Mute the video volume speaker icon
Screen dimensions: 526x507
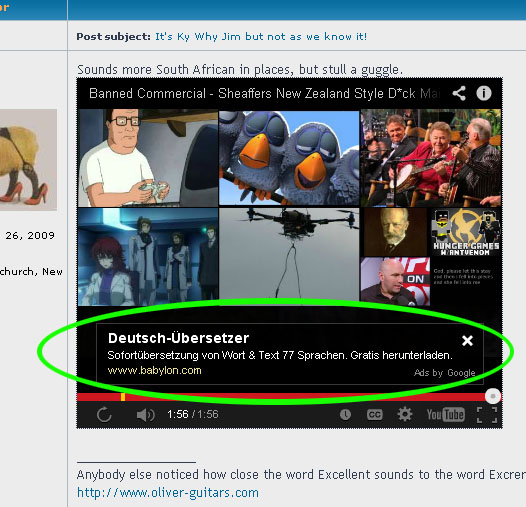tap(145, 415)
